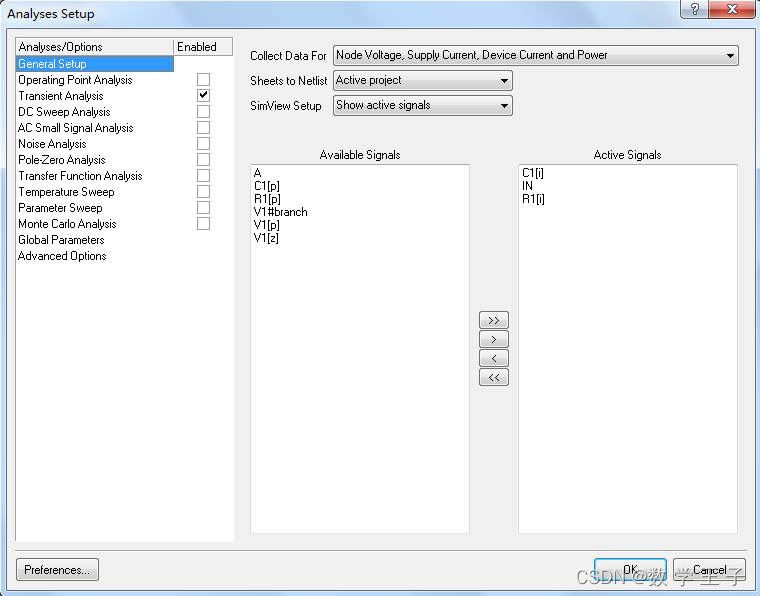The width and height of the screenshot is (760, 596).
Task: Click the add-selected signal (>) button
Action: point(494,339)
